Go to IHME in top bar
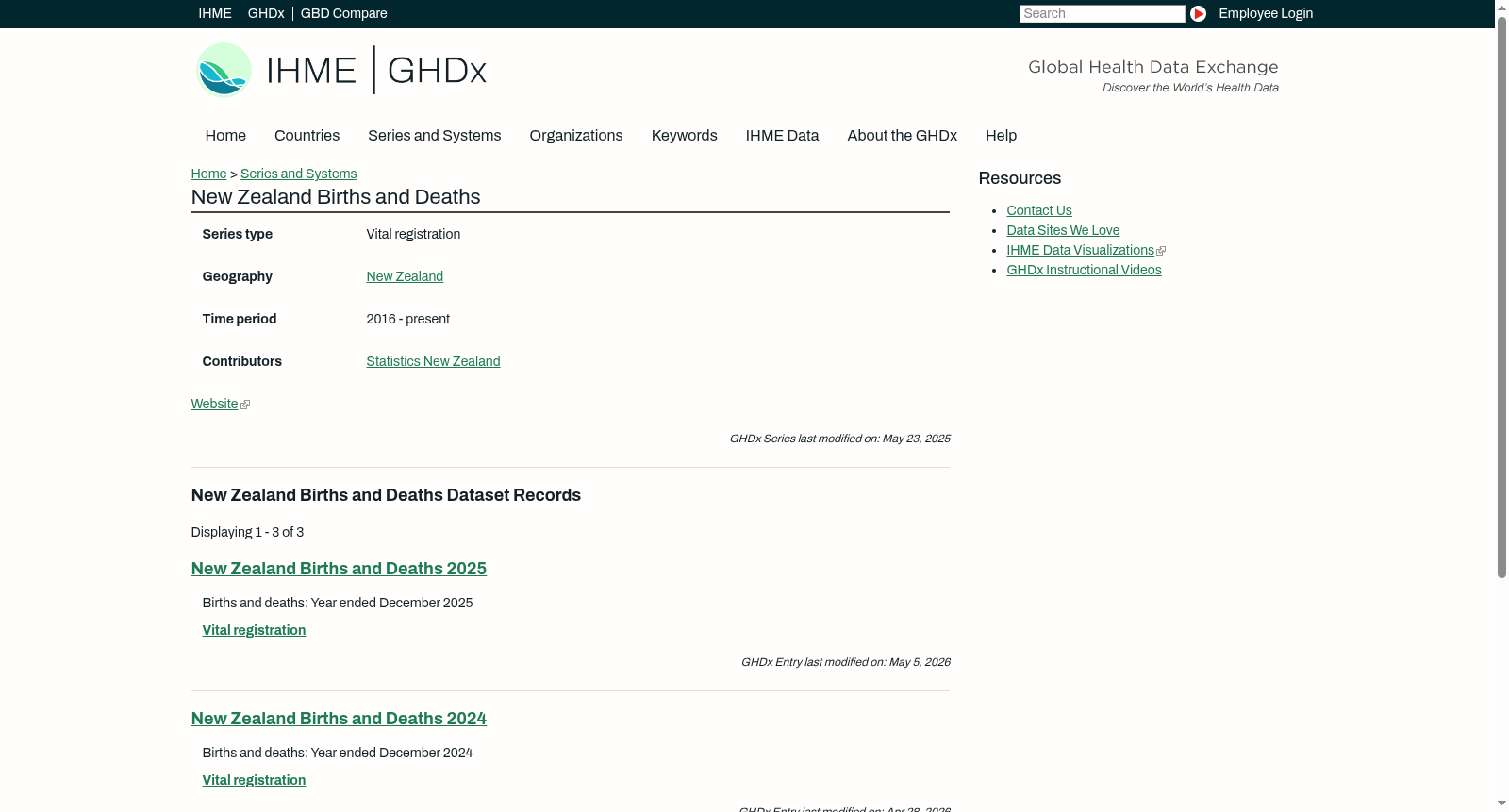This screenshot has height=812, width=1509. point(215,13)
